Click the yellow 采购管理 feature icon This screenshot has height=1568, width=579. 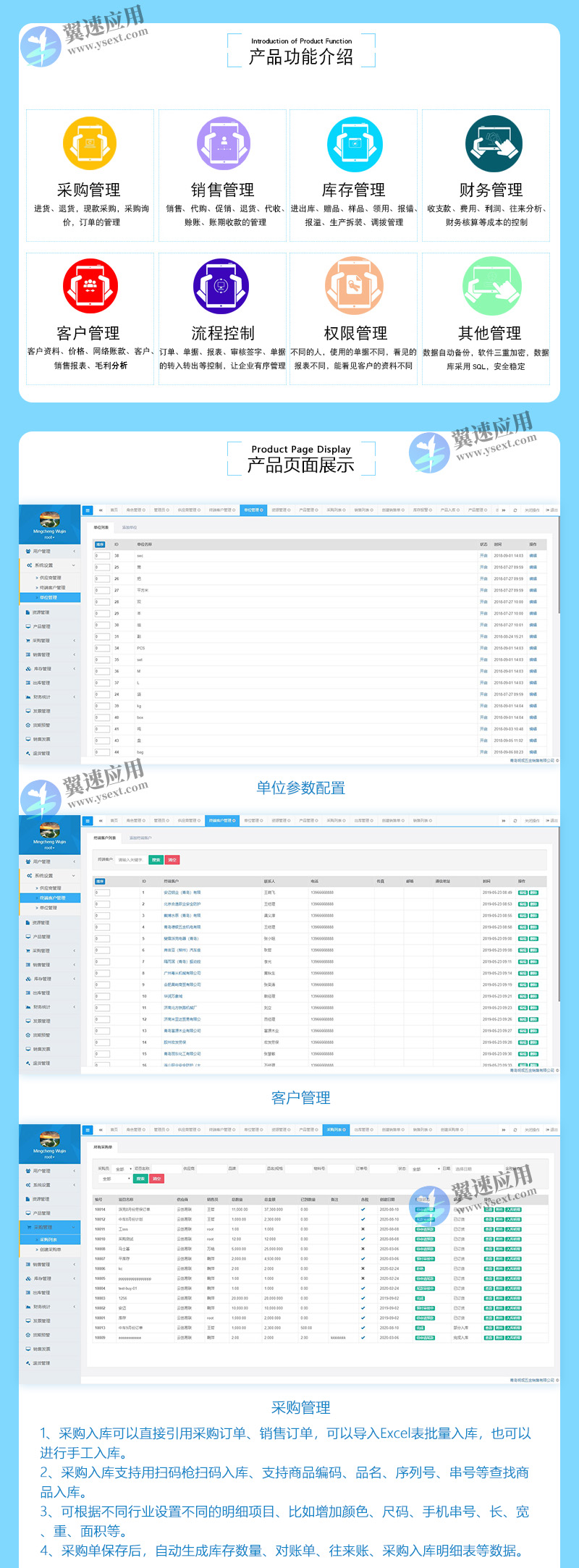click(90, 143)
